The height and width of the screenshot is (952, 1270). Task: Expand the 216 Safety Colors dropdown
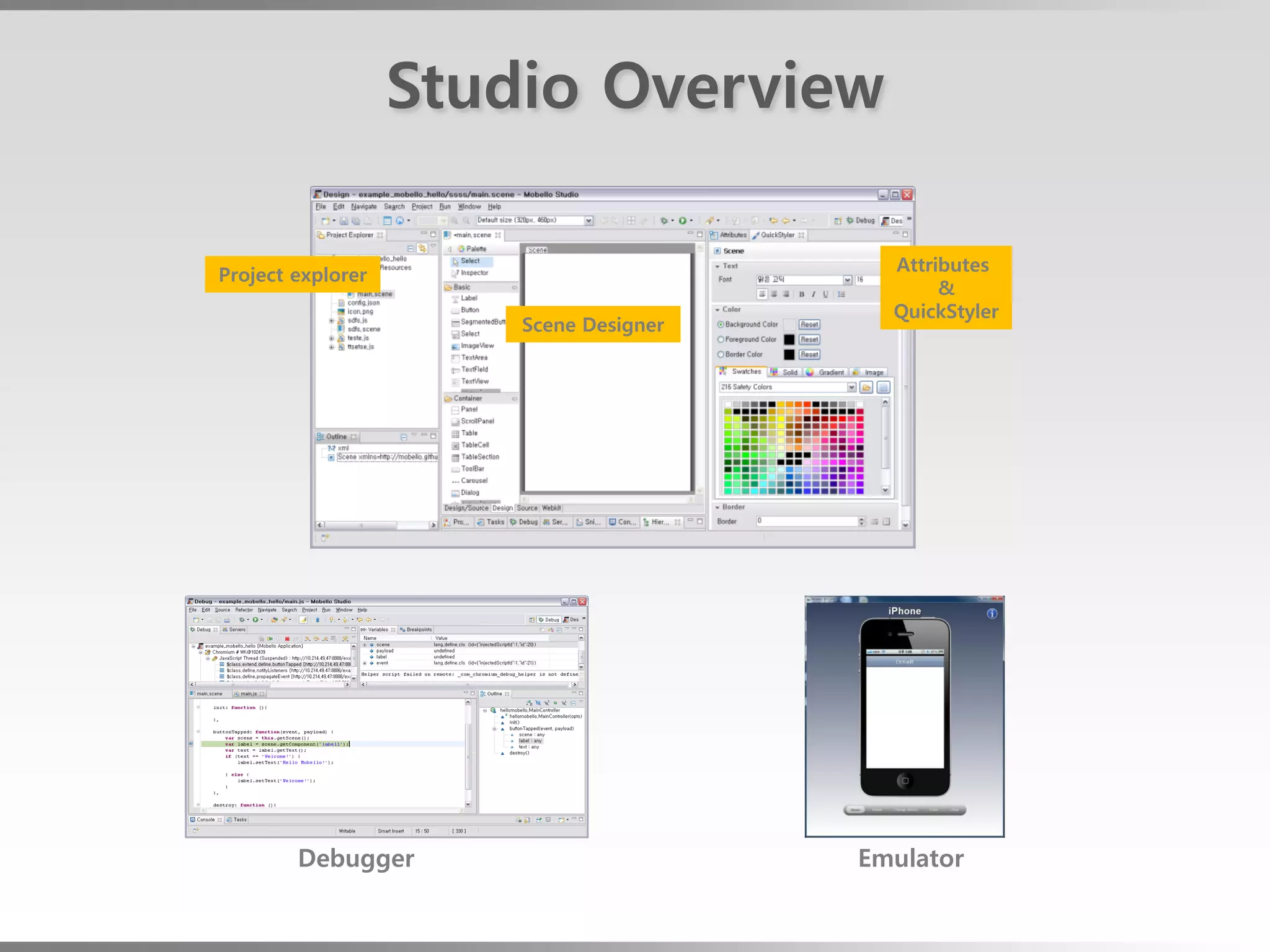(851, 387)
